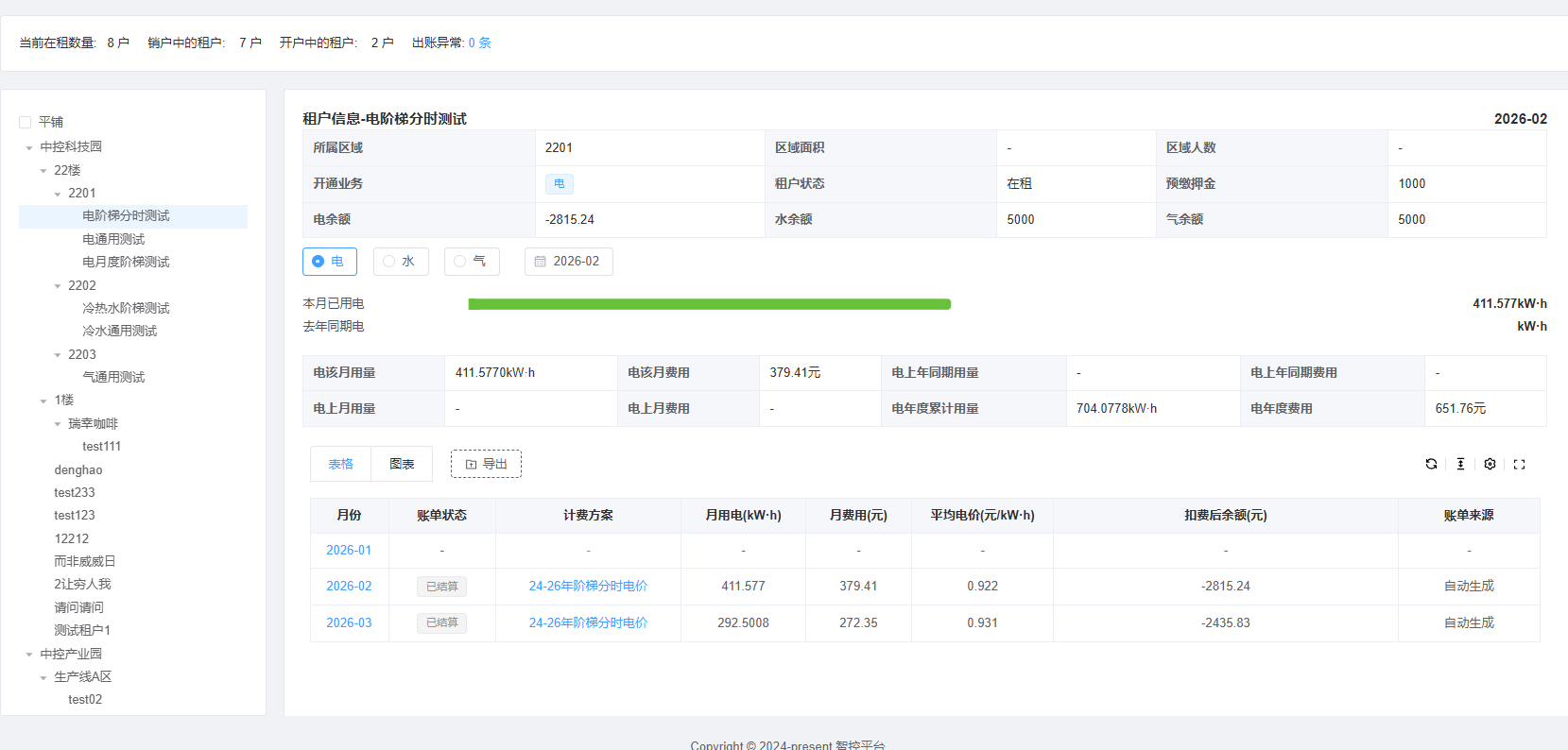Select tenant 冷热水阶梯测试 in the tree

point(126,309)
